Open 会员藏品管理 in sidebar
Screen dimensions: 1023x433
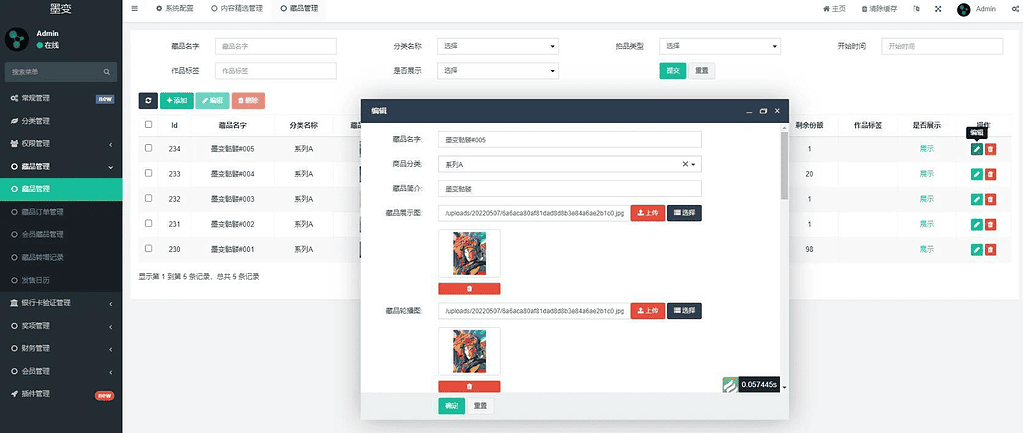click(x=61, y=234)
